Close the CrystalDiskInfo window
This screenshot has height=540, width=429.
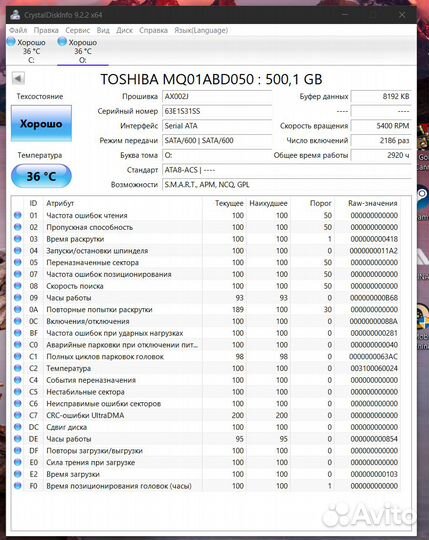coord(402,15)
